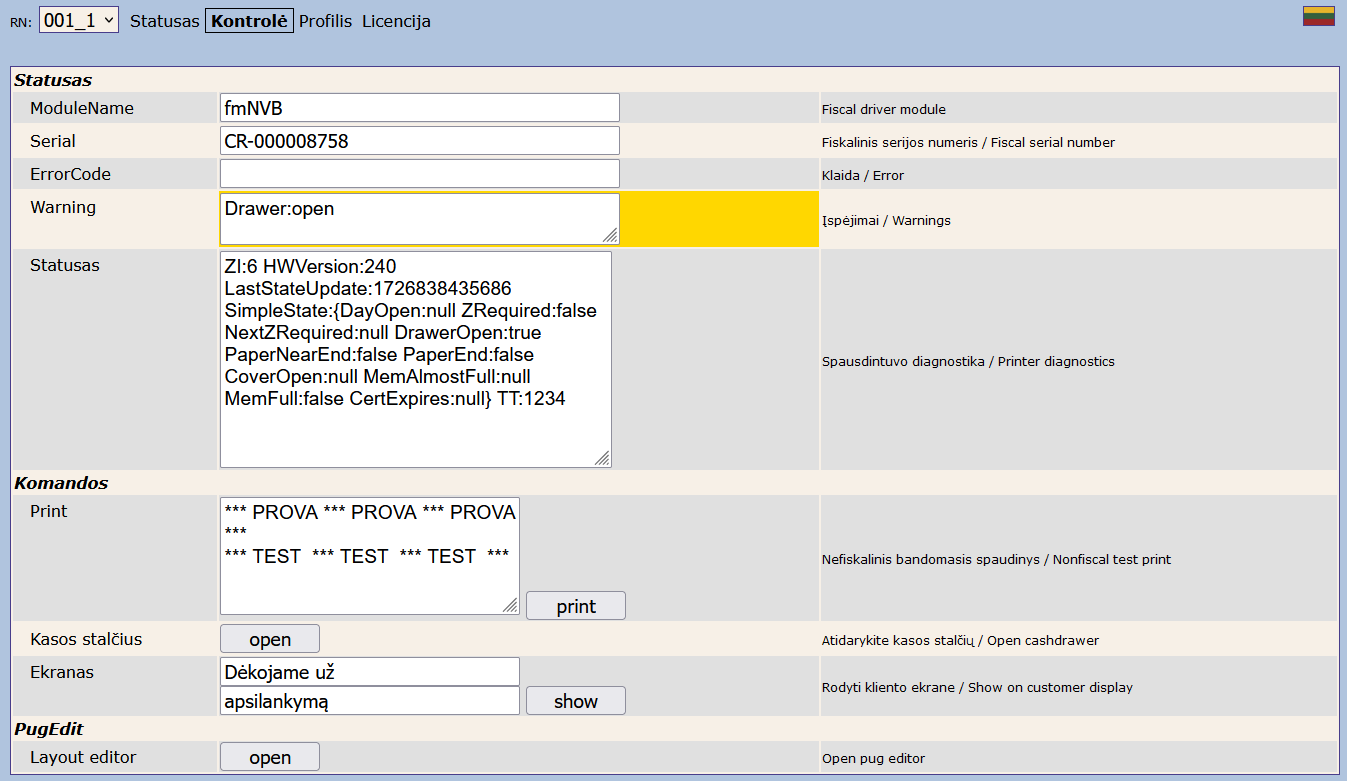Open the Layout editor

point(270,757)
